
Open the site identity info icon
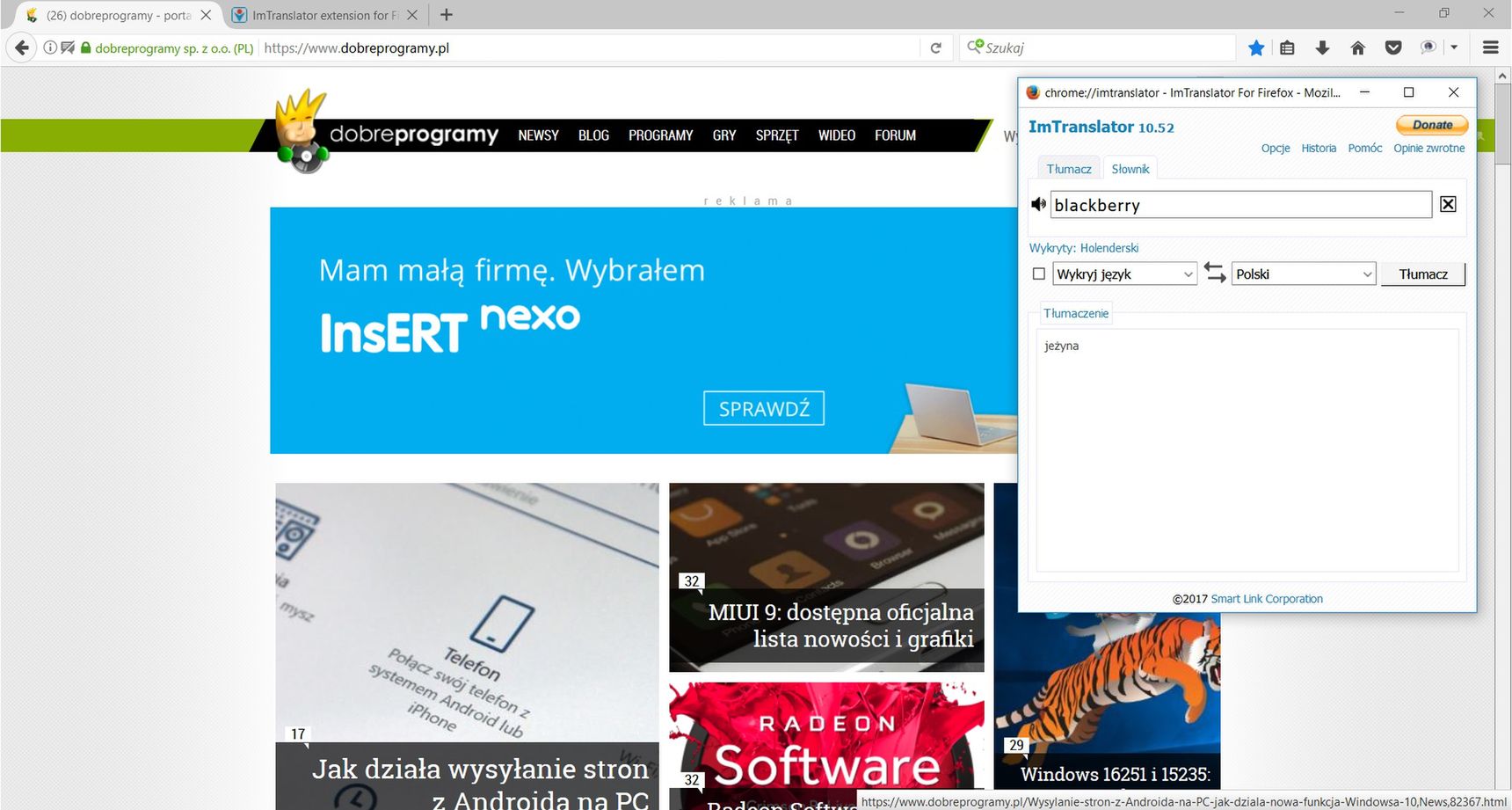(50, 47)
